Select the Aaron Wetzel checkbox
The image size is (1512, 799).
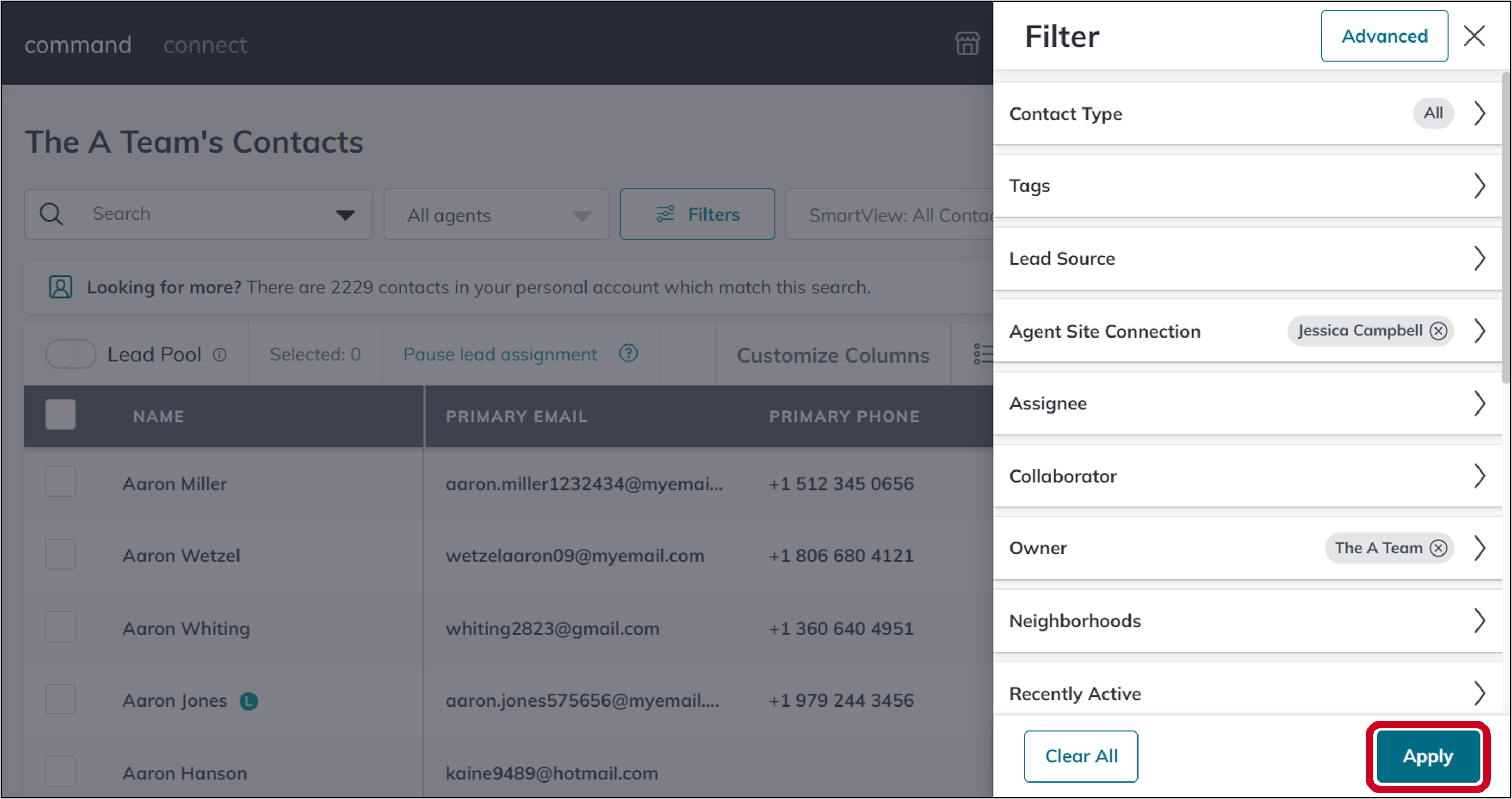point(61,554)
